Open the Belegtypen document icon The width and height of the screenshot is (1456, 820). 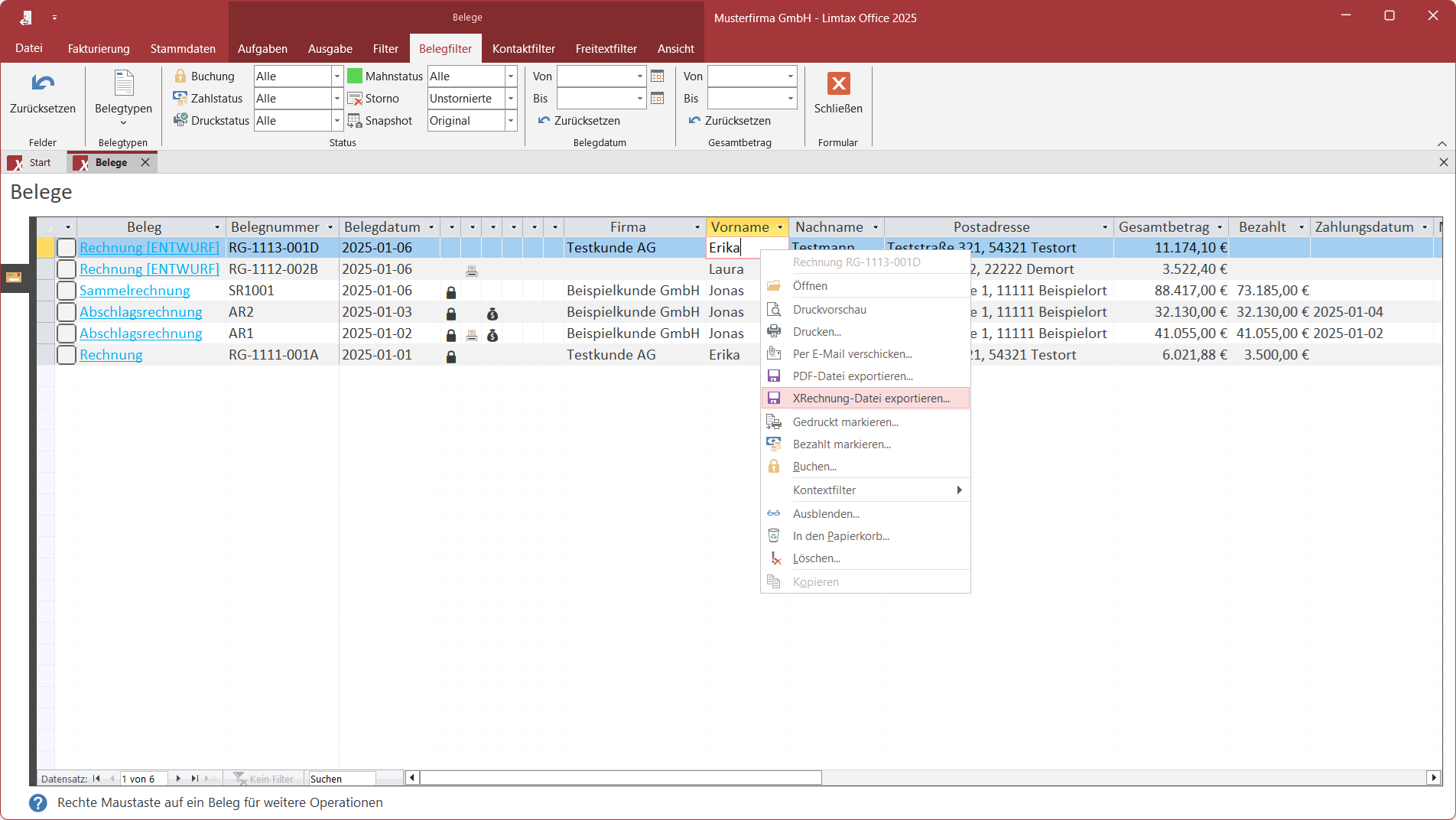pyautogui.click(x=123, y=83)
